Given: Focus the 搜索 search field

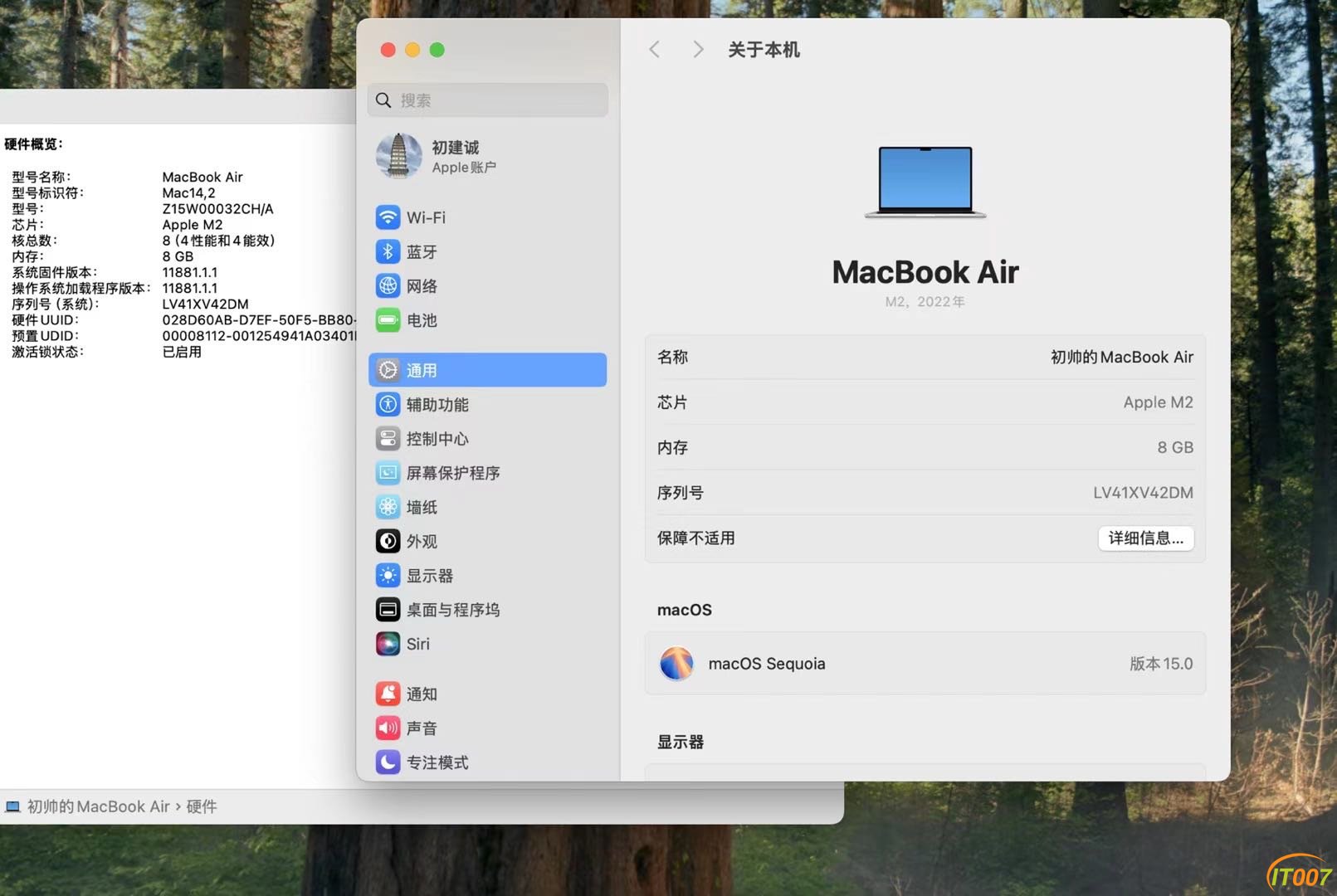Looking at the screenshot, I should pyautogui.click(x=488, y=100).
